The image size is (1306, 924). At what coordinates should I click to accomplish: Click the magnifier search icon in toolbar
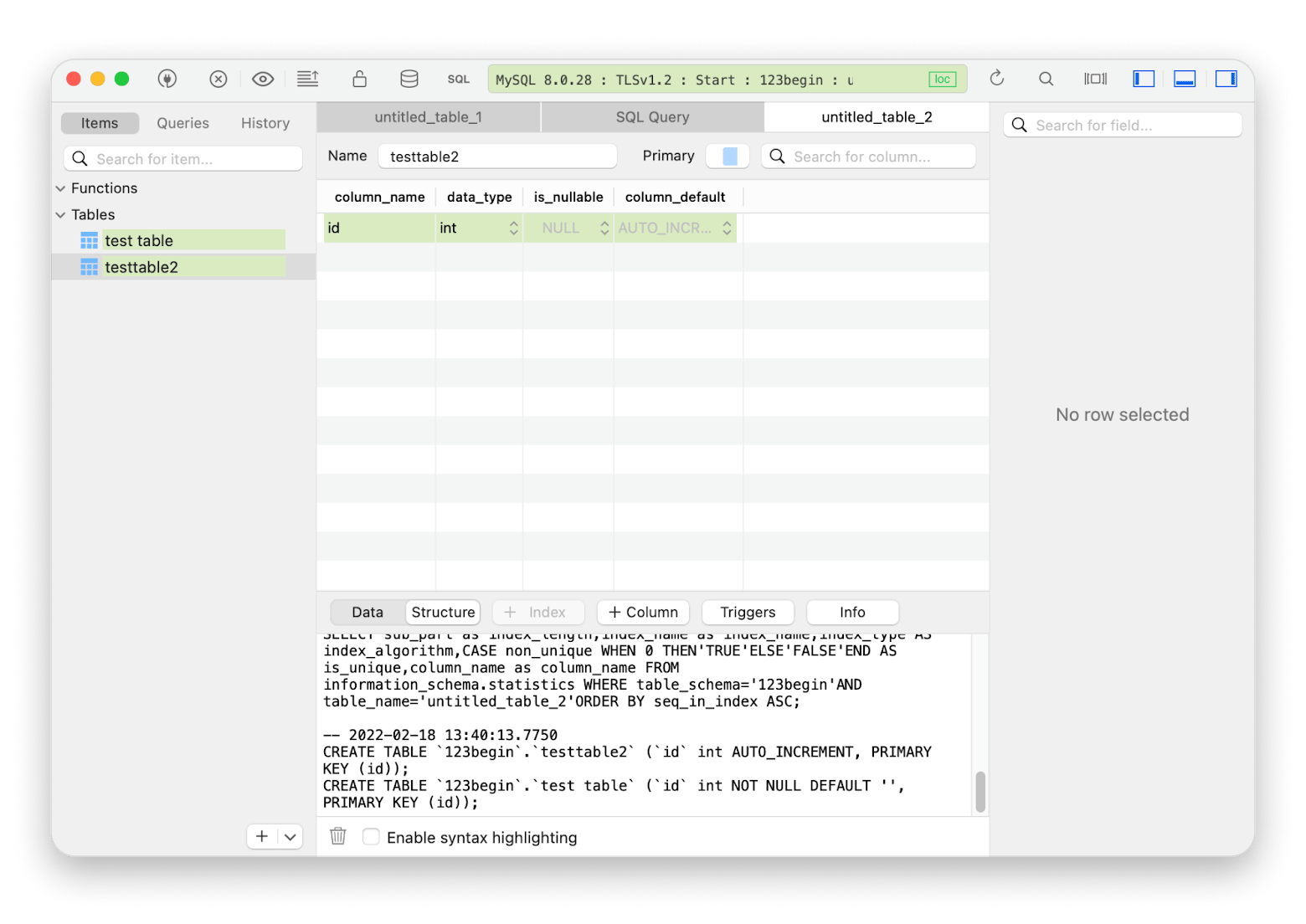coord(1046,79)
